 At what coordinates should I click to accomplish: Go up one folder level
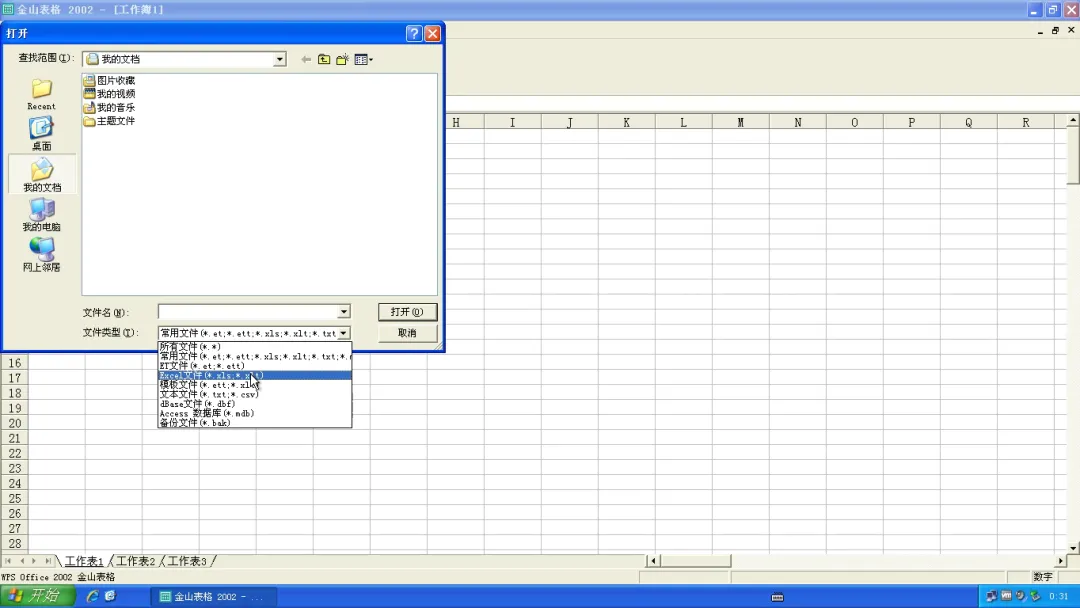point(324,60)
